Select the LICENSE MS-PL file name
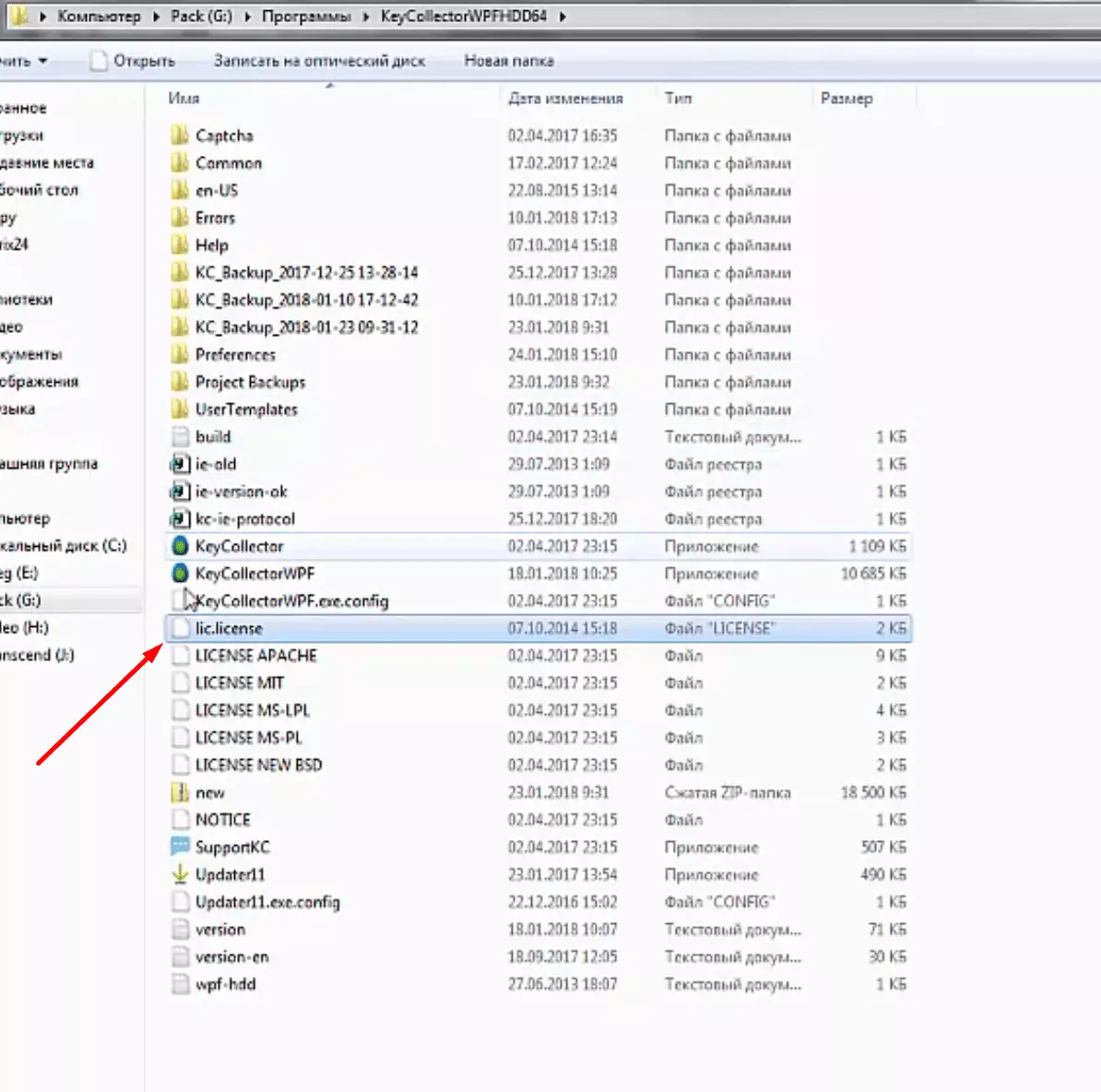This screenshot has width=1101, height=1092. coord(249,738)
